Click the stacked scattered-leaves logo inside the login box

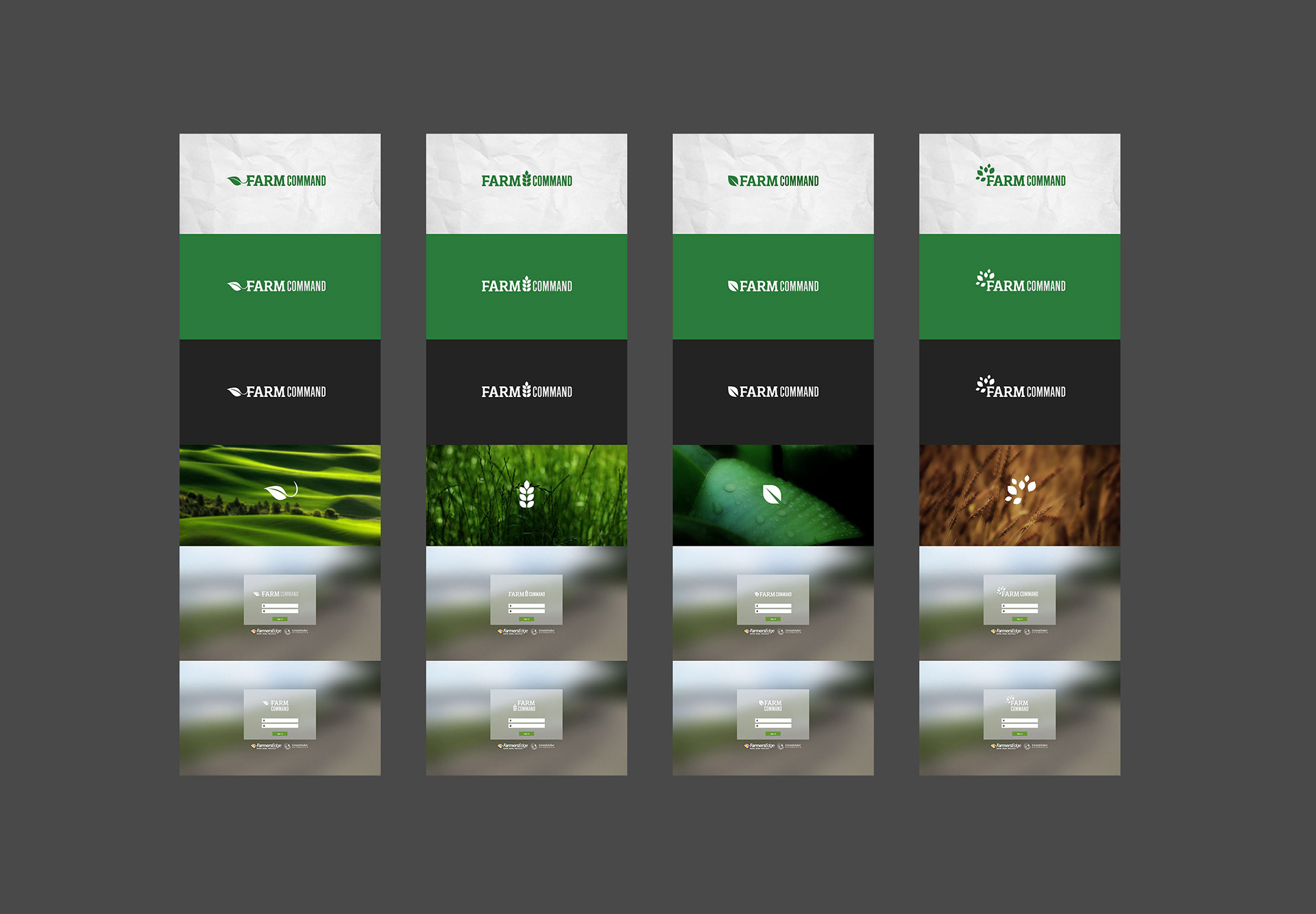coord(1017,704)
